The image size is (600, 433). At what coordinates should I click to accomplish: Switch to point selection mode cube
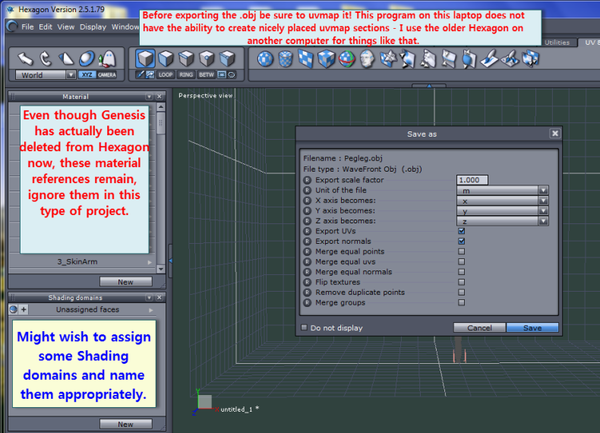pyautogui.click(x=207, y=59)
